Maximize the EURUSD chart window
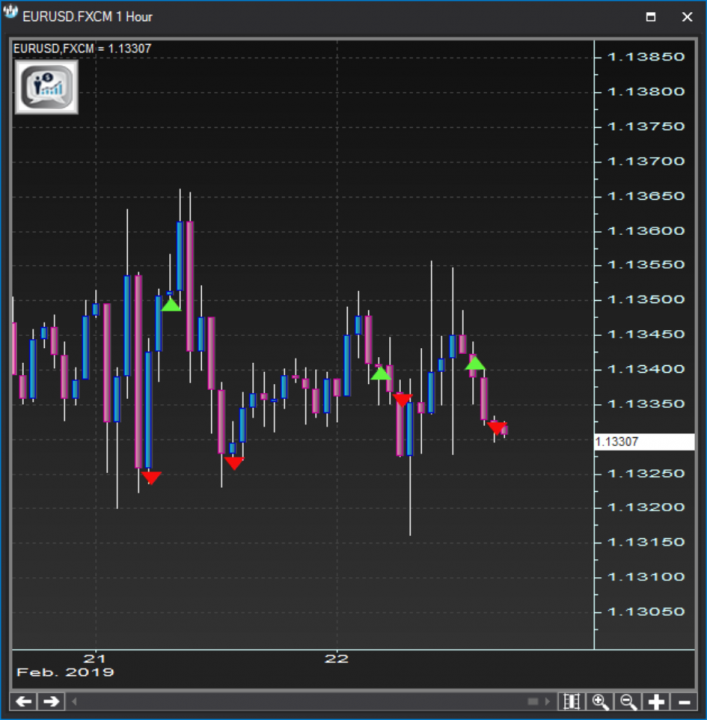 click(651, 17)
